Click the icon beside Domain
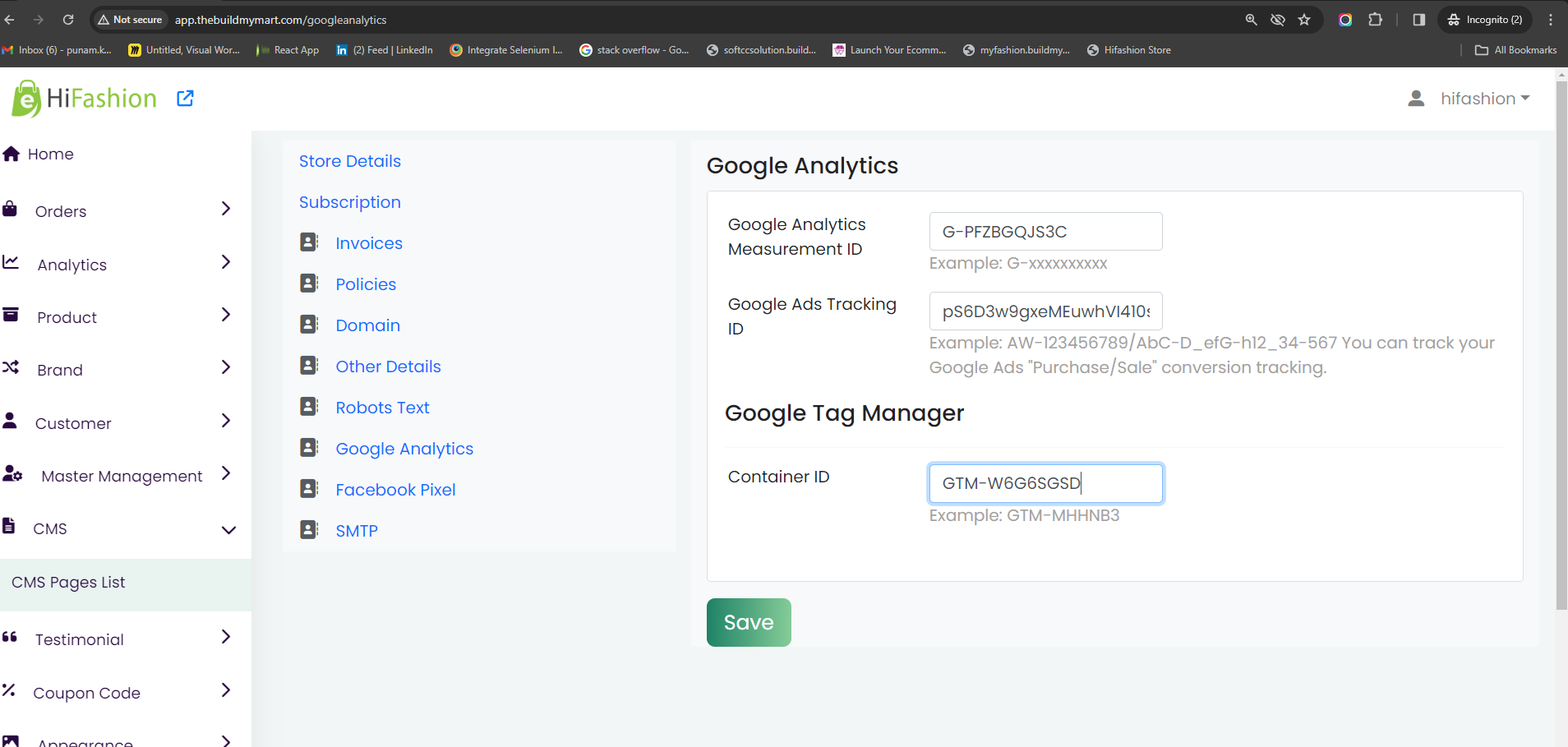Screen dimensions: 1568x747 coord(309,324)
